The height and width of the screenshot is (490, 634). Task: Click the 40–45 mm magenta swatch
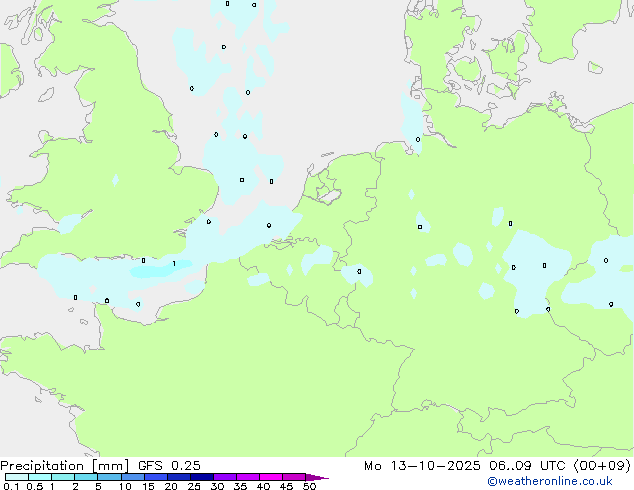pos(271,477)
